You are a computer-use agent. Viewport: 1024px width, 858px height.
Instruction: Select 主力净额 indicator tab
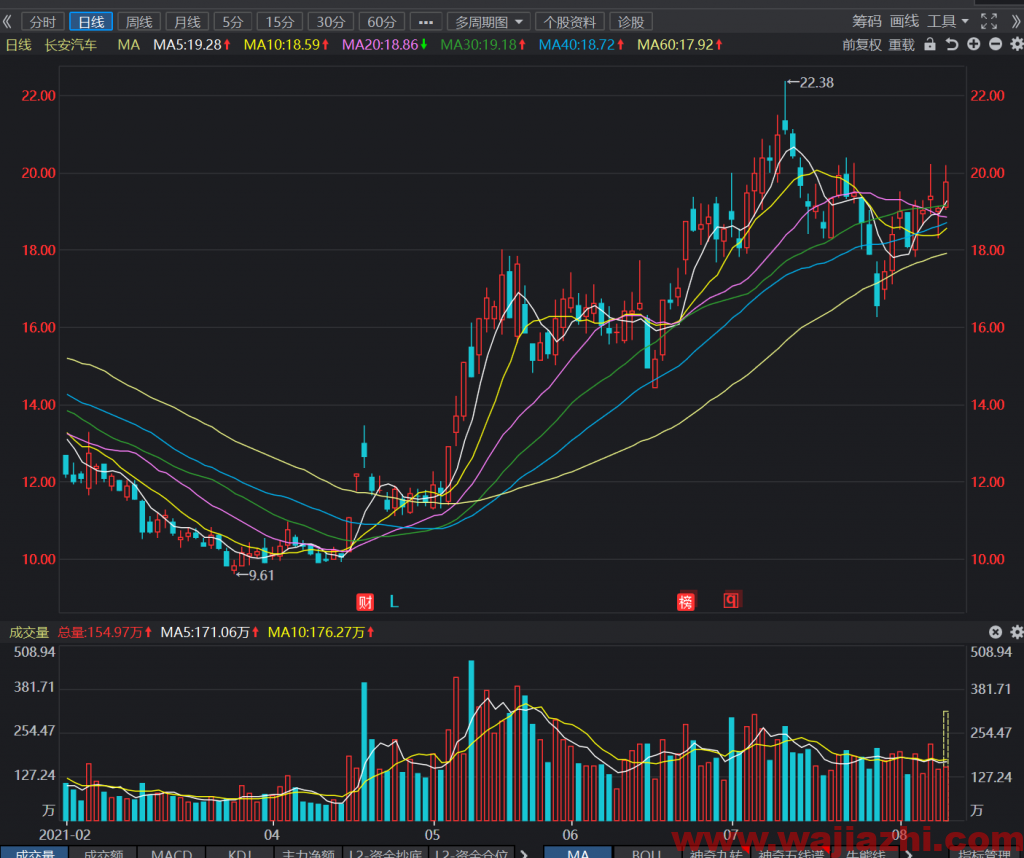point(308,852)
